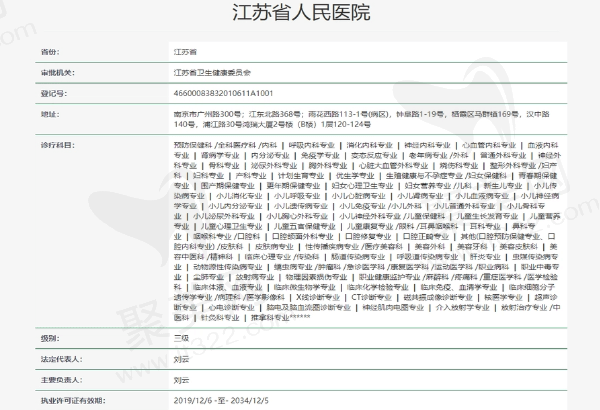Select 烧伤科专业 specialty
Viewport: 600px width, 410px height.
[x=458, y=166]
